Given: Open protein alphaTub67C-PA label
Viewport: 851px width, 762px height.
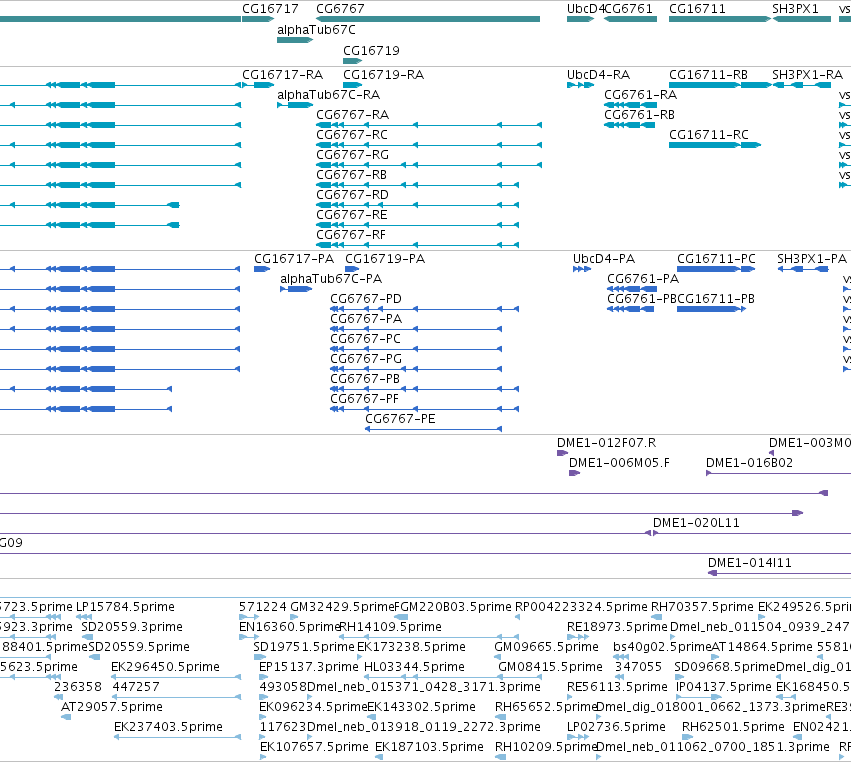Looking at the screenshot, I should point(331,279).
